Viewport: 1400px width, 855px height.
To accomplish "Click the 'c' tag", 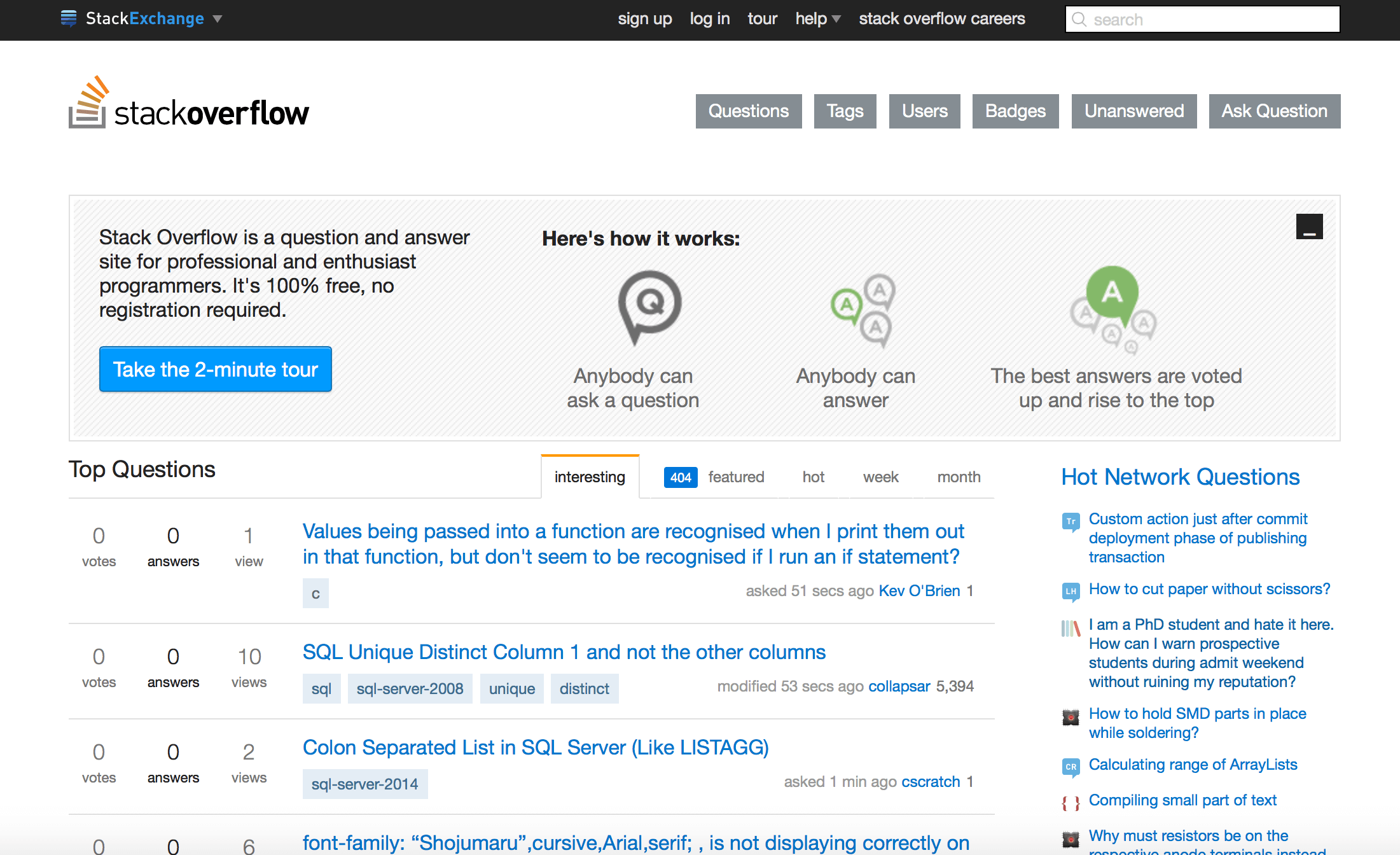I will pos(315,594).
